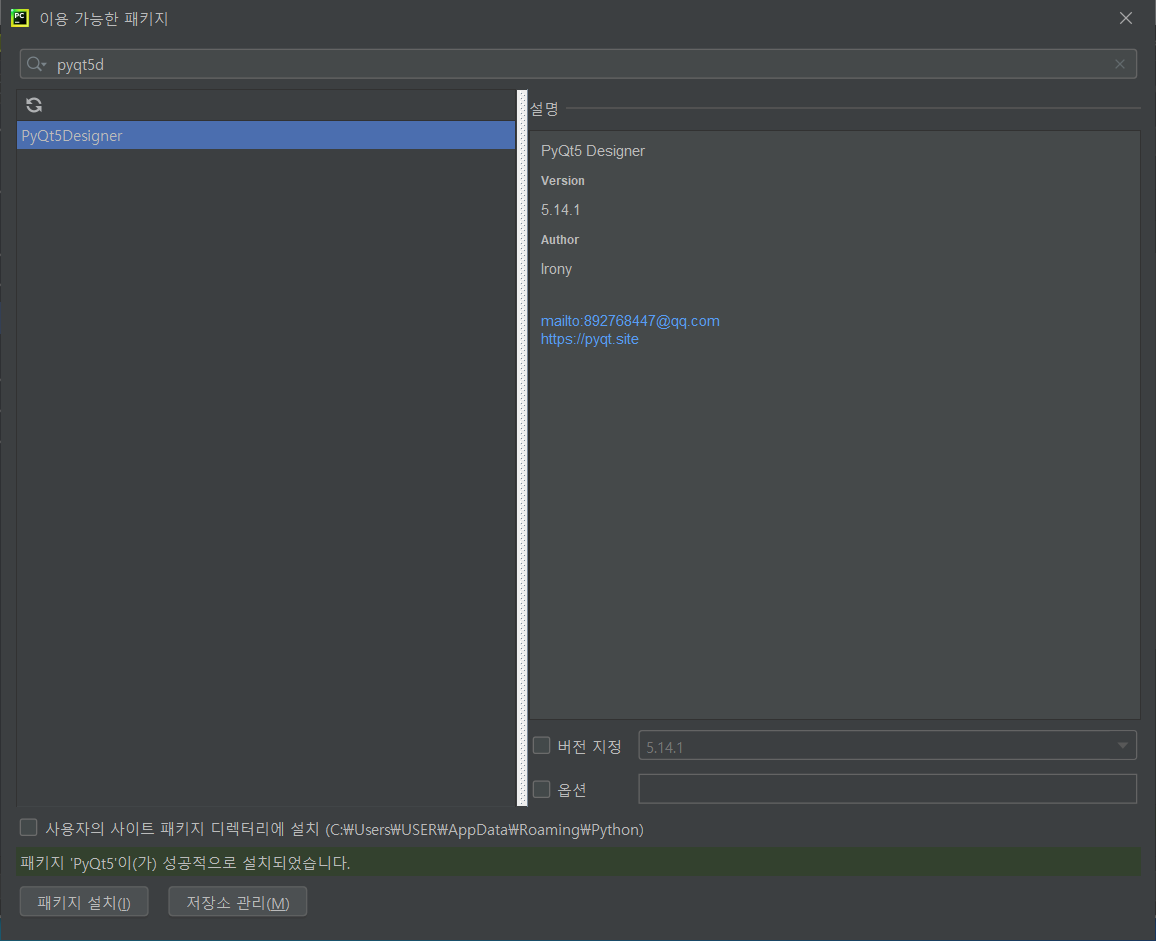1156x941 pixels.
Task: Enable the options checkbox
Action: pos(542,789)
